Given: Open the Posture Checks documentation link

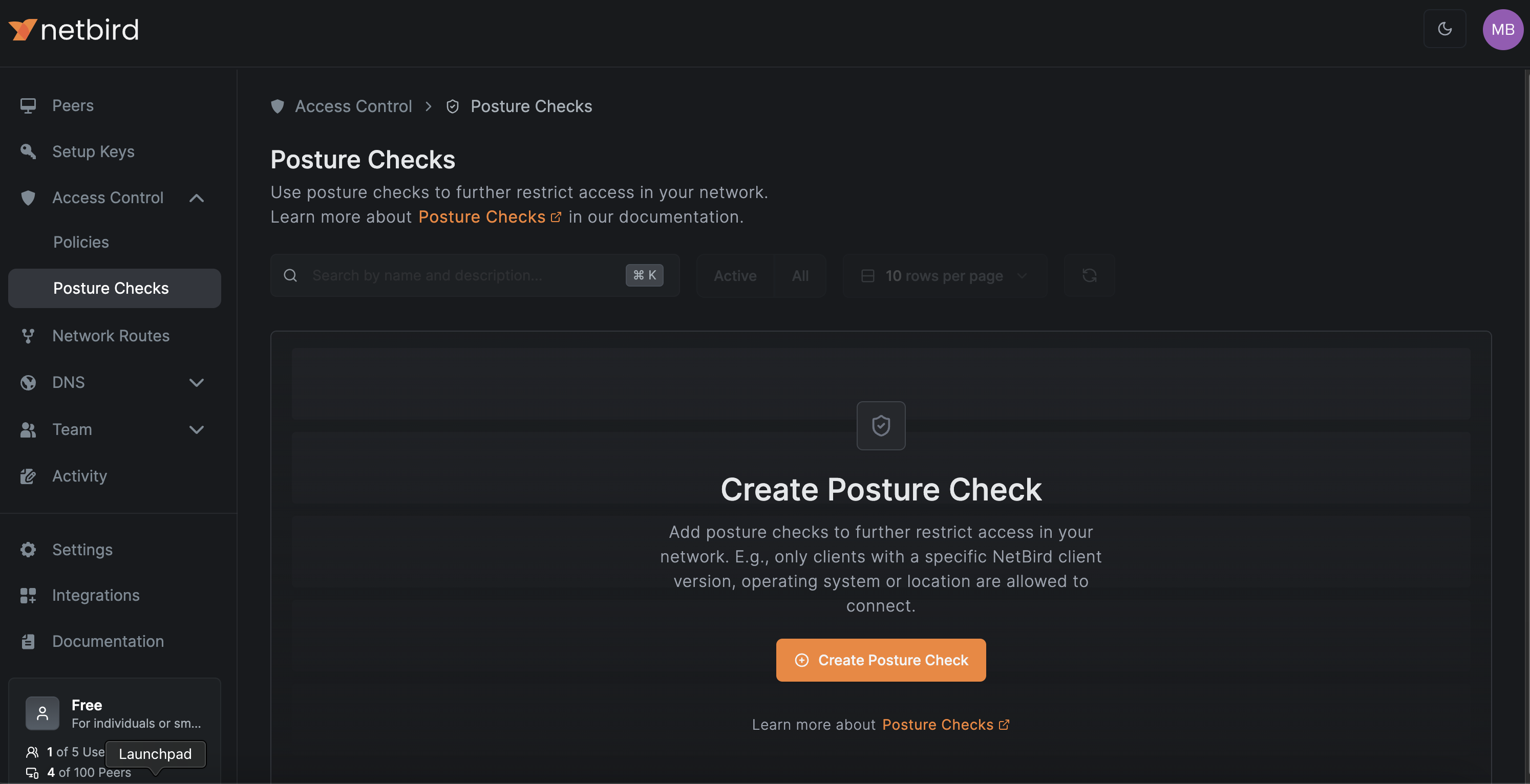Looking at the screenshot, I should click(482, 216).
